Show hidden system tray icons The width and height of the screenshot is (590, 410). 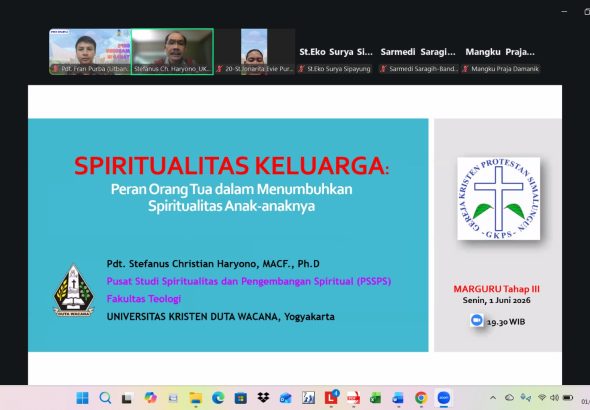point(493,398)
